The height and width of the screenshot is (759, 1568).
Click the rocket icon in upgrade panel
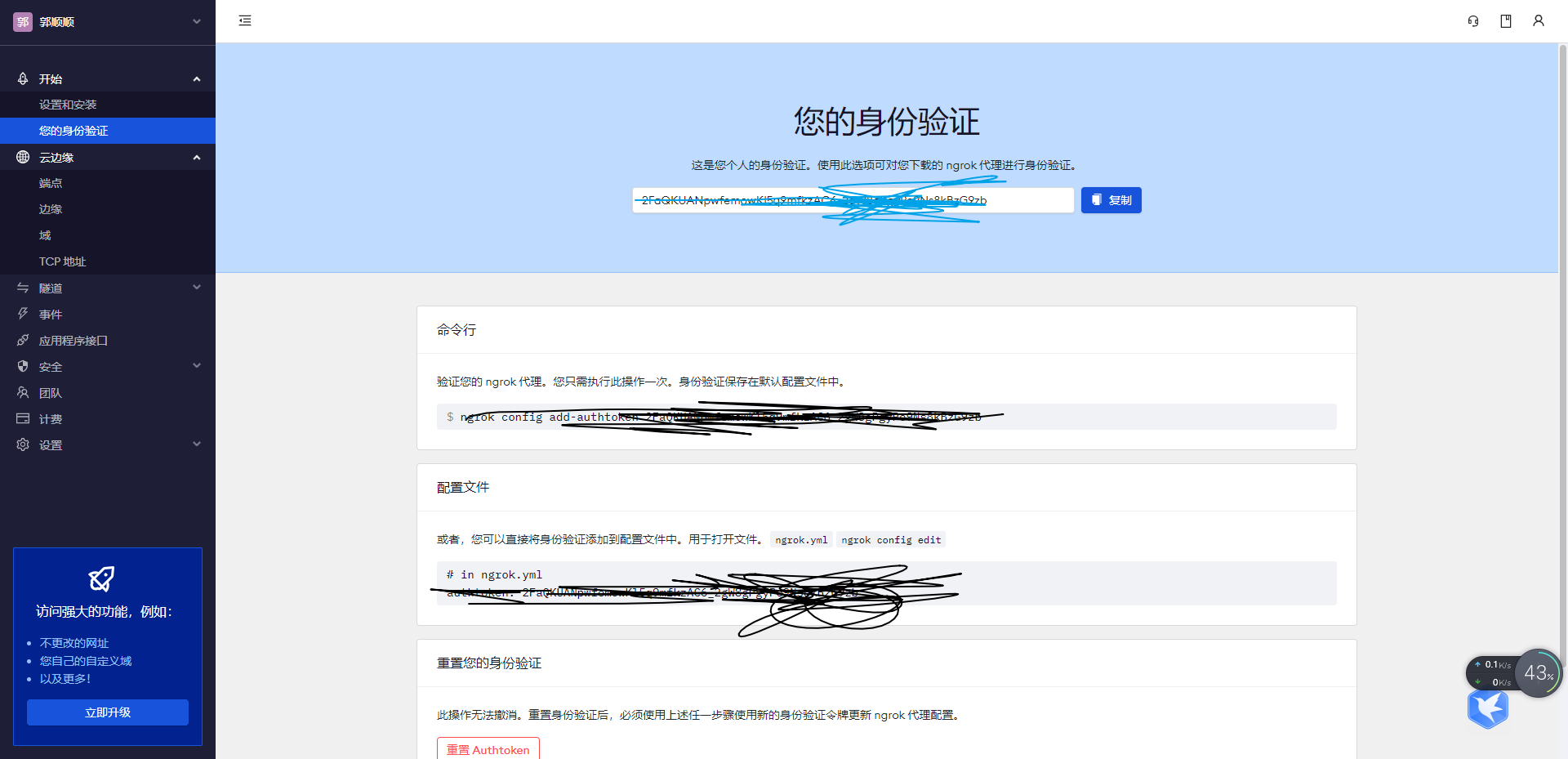click(x=101, y=578)
